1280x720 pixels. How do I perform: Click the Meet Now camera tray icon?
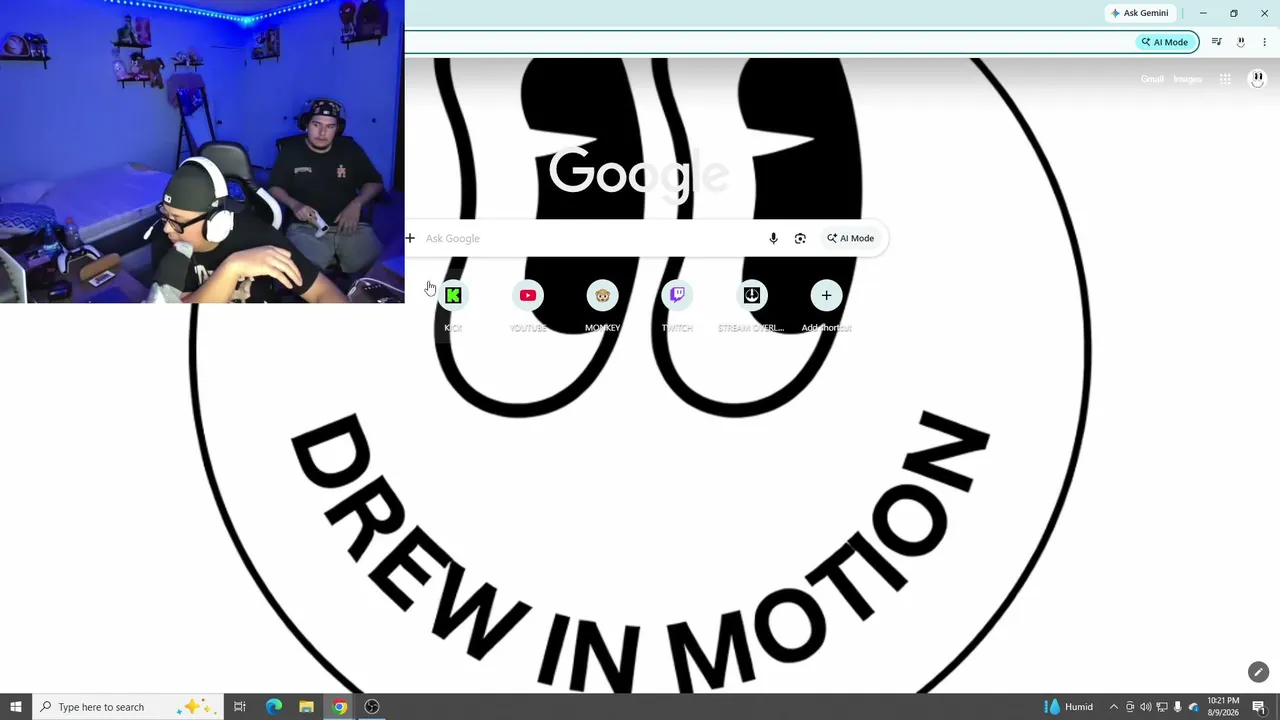1130,707
